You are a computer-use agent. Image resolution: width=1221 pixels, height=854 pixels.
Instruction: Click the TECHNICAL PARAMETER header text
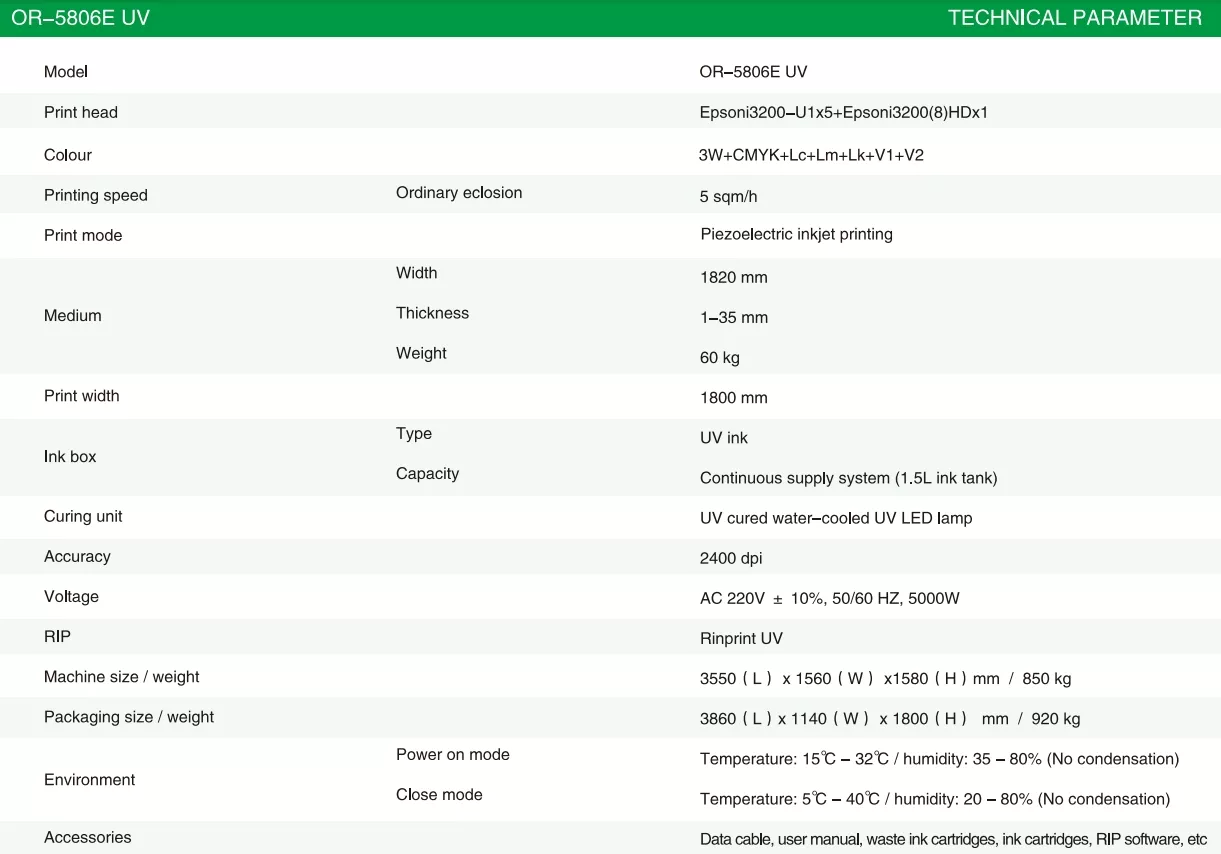(x=1074, y=18)
